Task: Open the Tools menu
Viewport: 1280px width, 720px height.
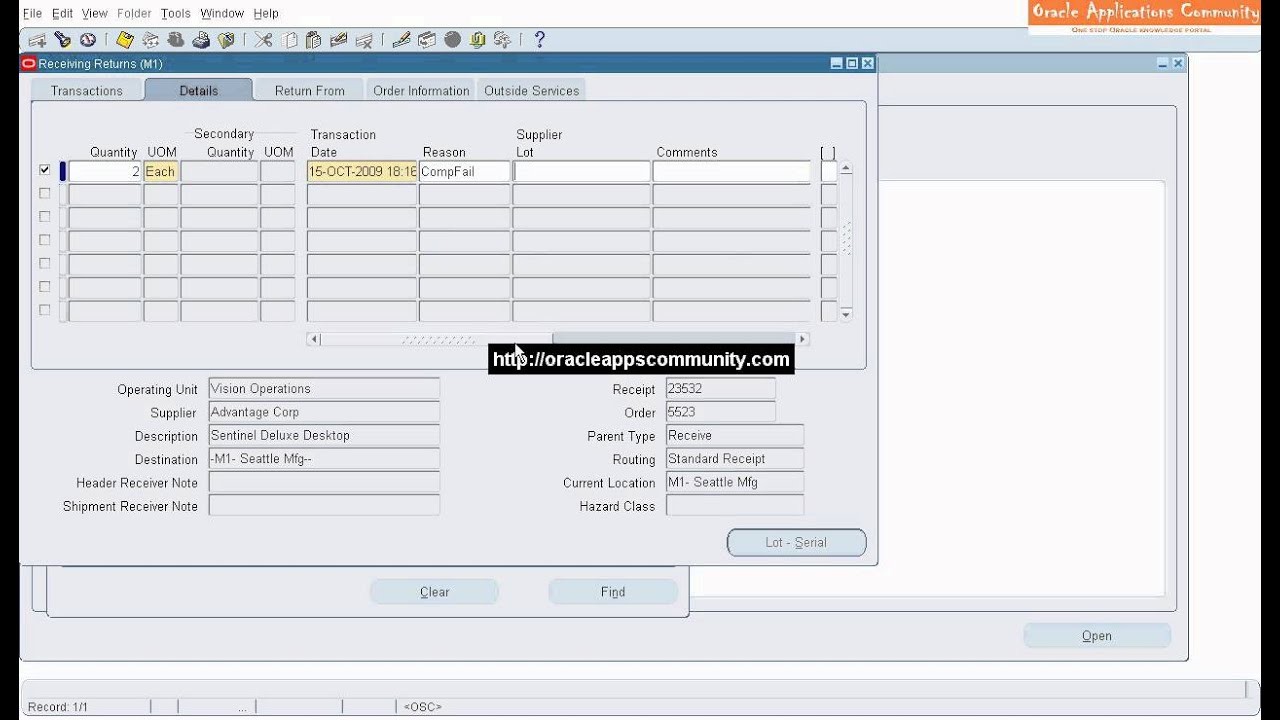Action: coord(175,13)
